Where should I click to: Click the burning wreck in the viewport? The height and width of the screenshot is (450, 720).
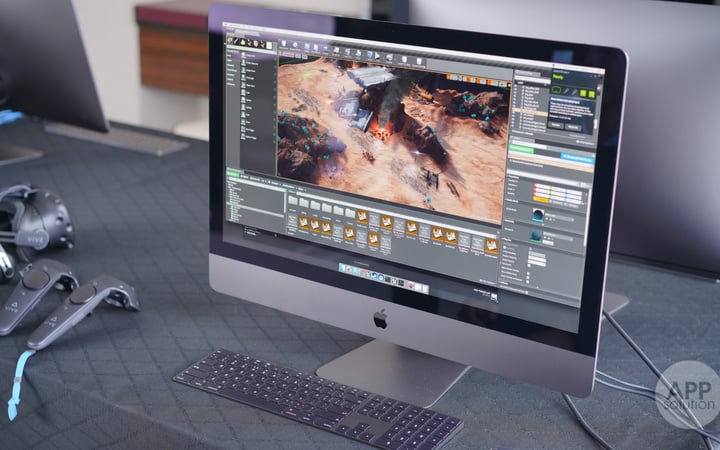coord(382,129)
